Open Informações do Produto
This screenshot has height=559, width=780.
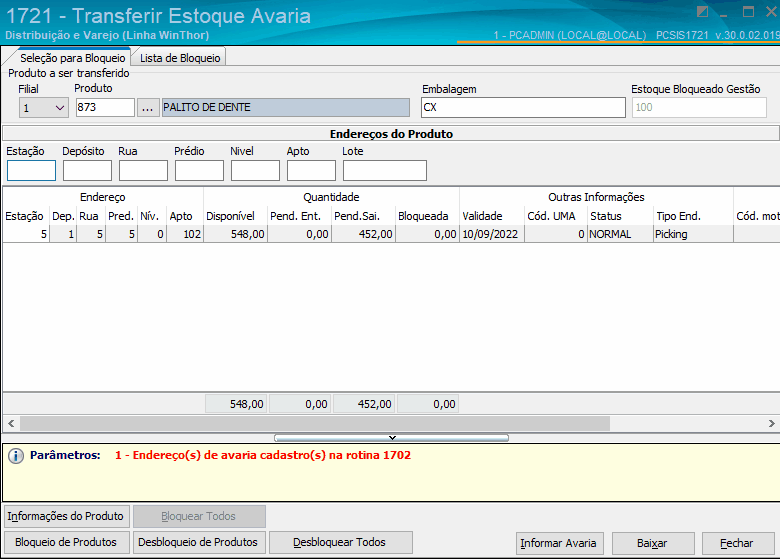(67, 516)
